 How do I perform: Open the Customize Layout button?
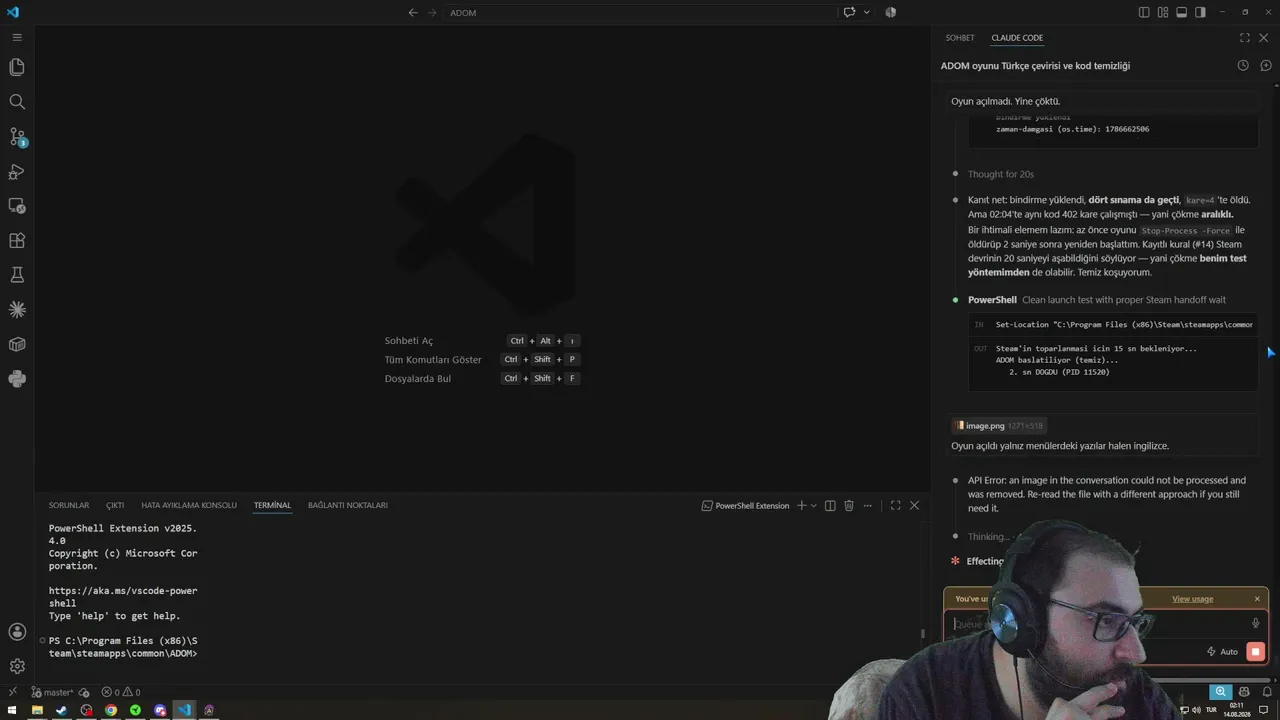click(1163, 12)
